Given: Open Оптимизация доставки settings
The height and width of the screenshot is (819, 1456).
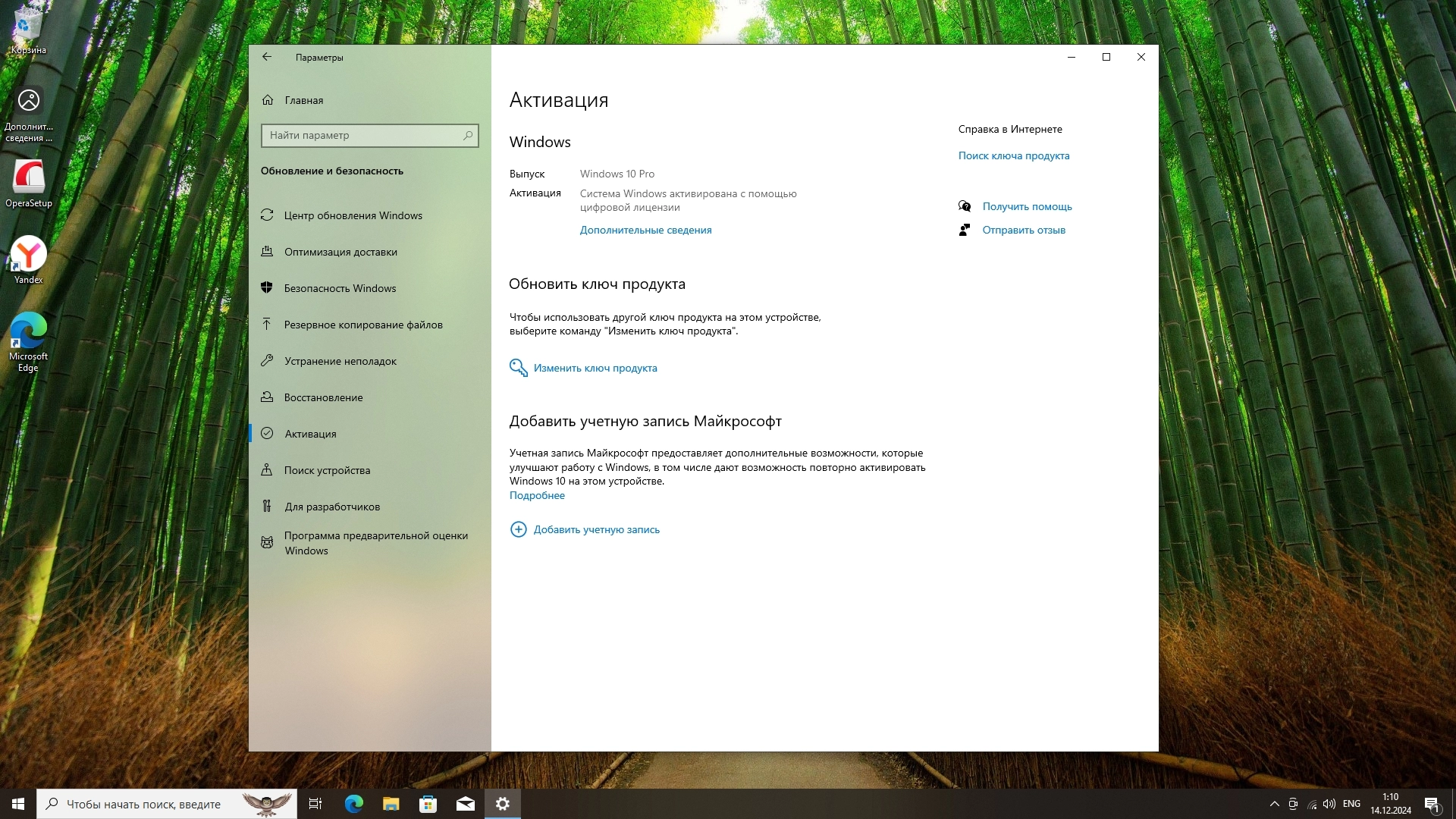Looking at the screenshot, I should [340, 252].
